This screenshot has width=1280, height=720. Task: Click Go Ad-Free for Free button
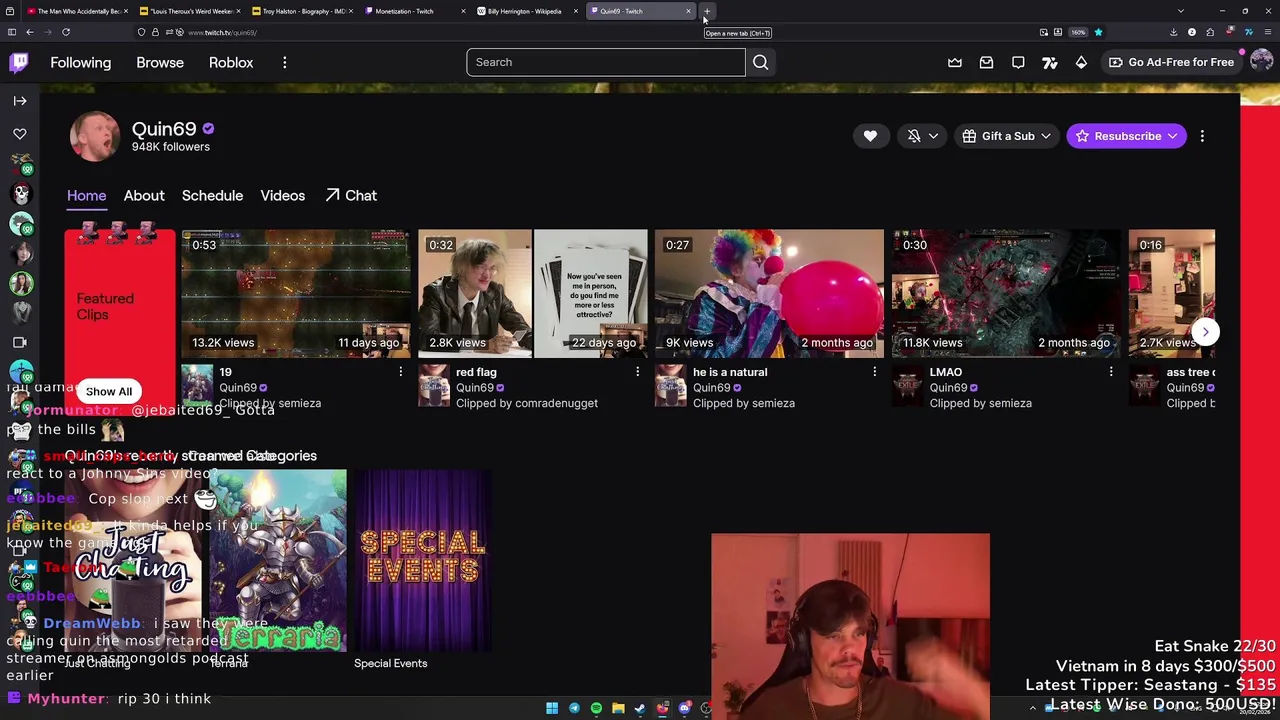click(x=1171, y=62)
